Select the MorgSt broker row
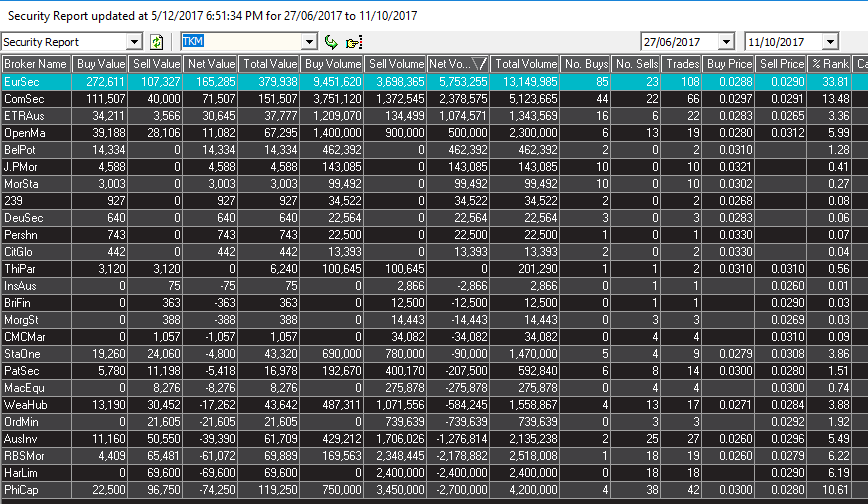 pyautogui.click(x=434, y=320)
